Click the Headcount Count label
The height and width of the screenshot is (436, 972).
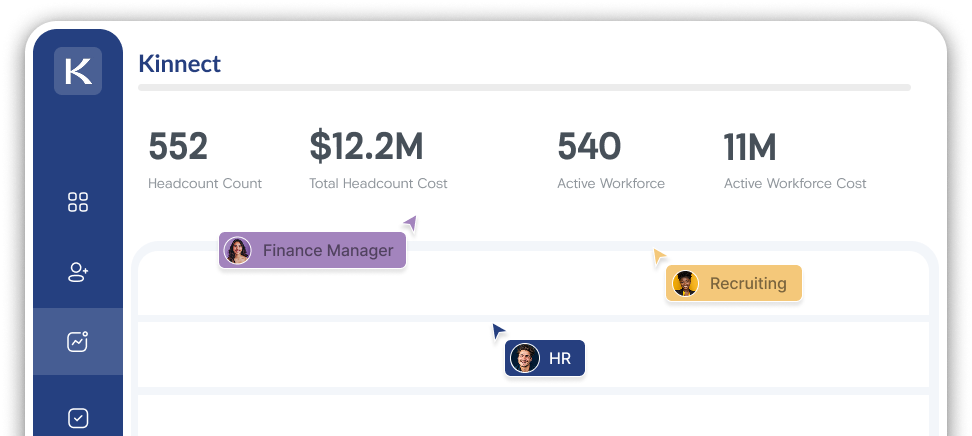(205, 184)
